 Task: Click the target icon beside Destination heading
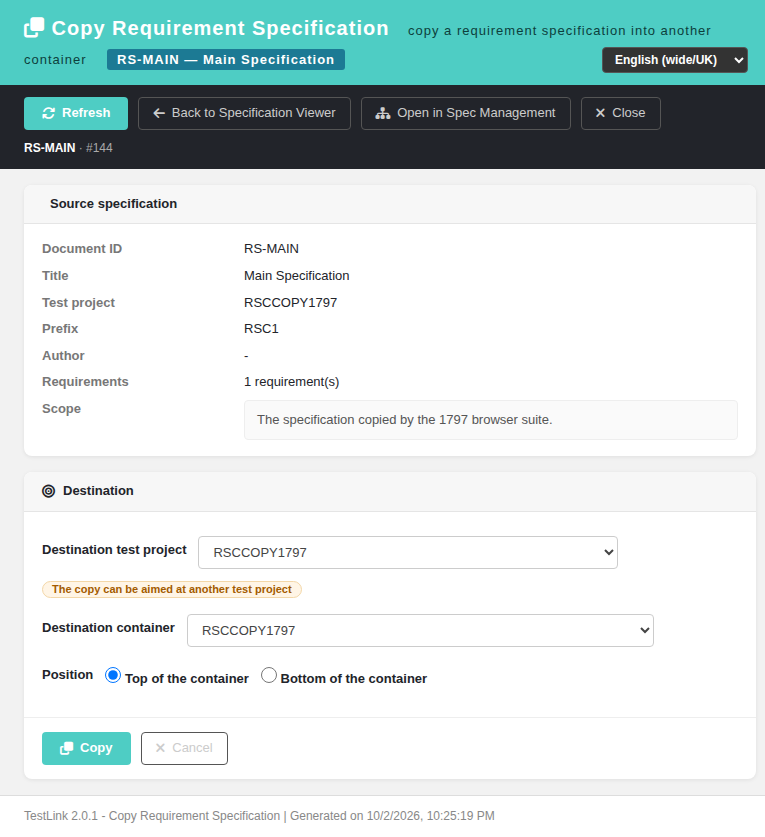[49, 491]
